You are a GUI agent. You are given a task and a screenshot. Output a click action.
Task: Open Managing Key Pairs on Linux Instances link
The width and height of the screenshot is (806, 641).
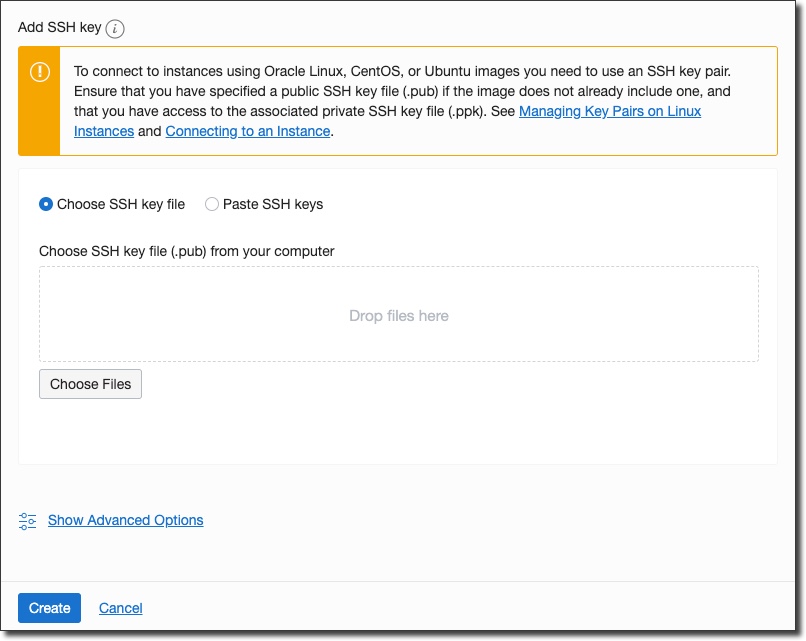click(609, 111)
